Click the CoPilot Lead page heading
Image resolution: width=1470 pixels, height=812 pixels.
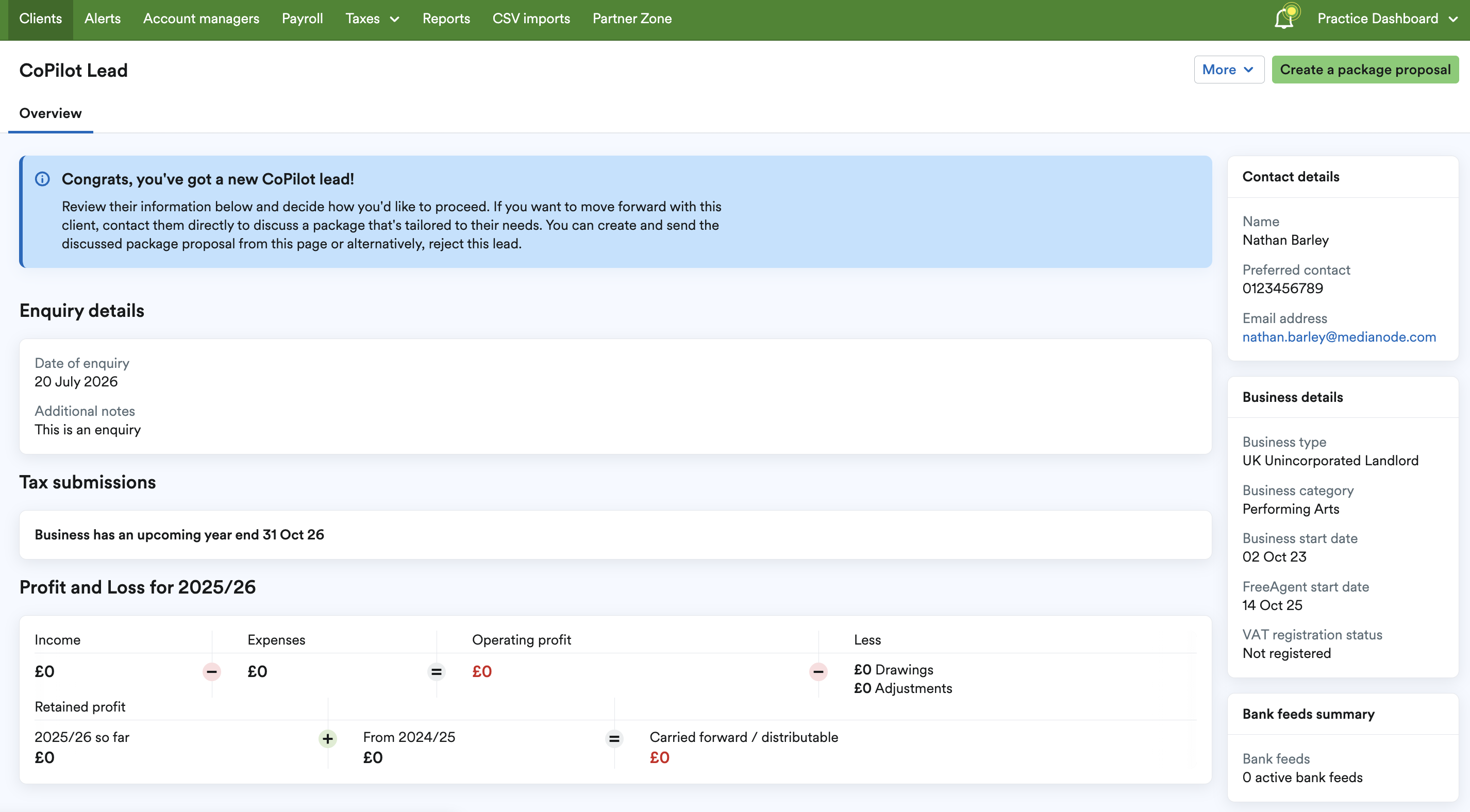74,70
